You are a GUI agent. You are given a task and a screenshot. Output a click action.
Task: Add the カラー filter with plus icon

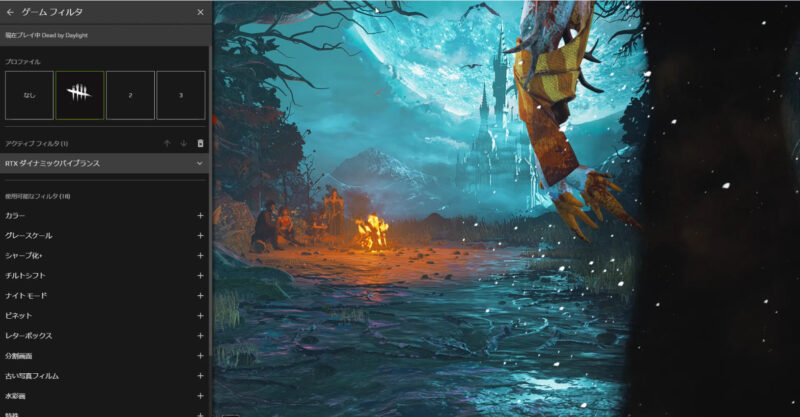click(200, 216)
